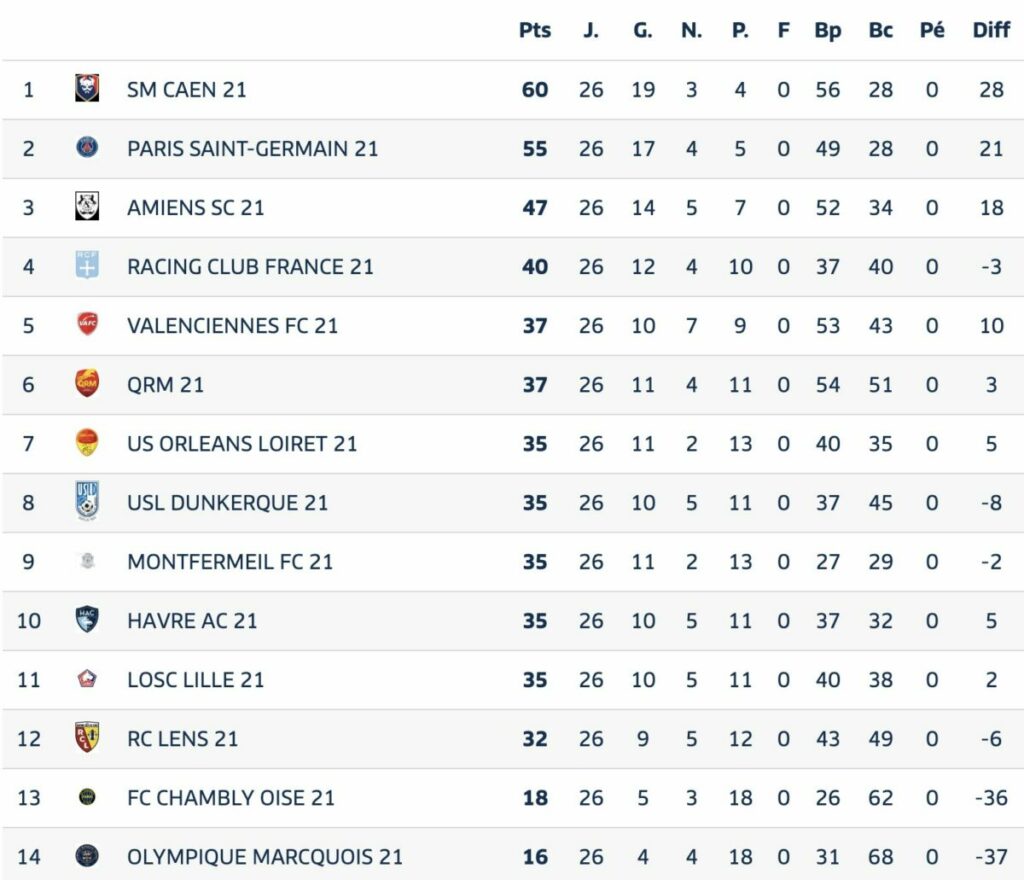Viewport: 1024px width, 880px height.
Task: Open the SM CAEN 21 team name
Action: 187,89
